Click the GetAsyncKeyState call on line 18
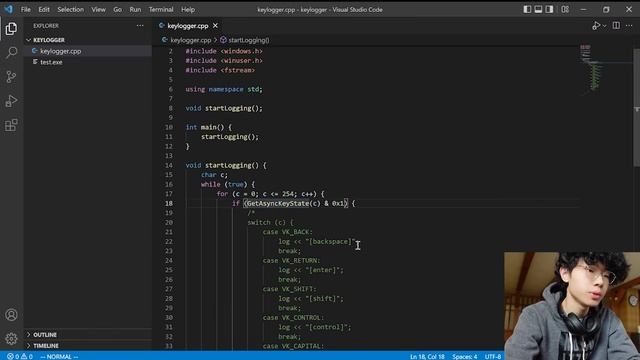This screenshot has width=640, height=360. 278,203
